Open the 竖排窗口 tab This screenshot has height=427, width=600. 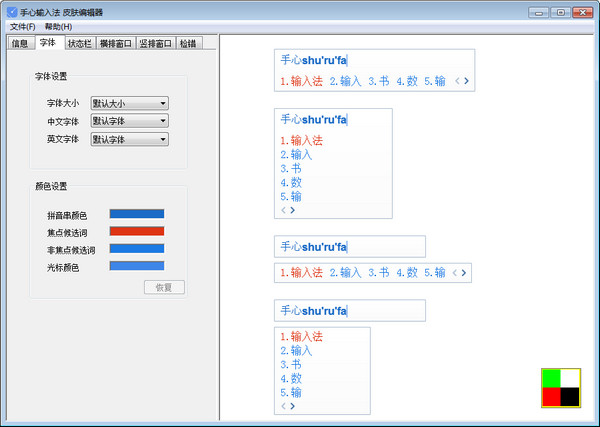tap(155, 43)
